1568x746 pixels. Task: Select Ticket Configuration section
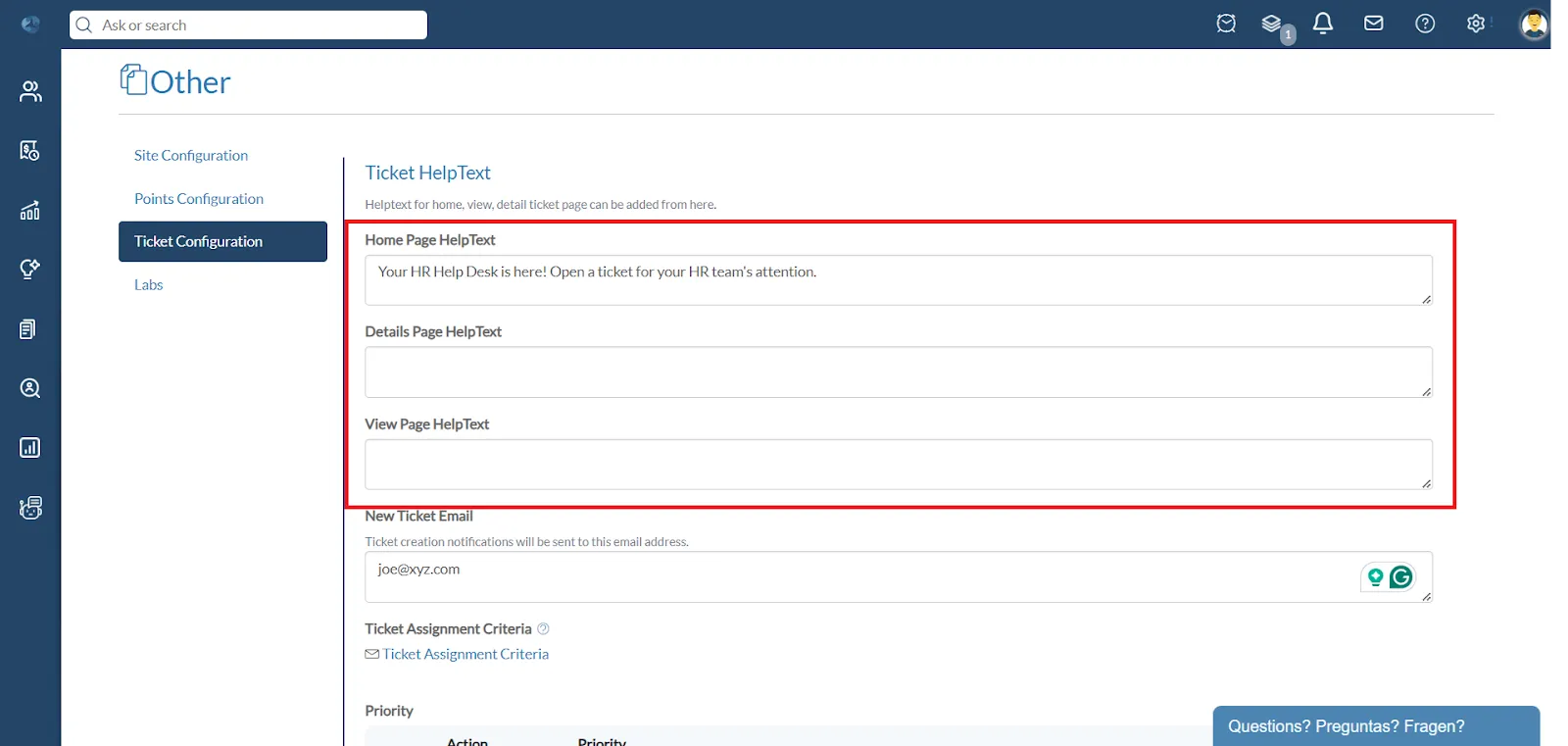[222, 241]
